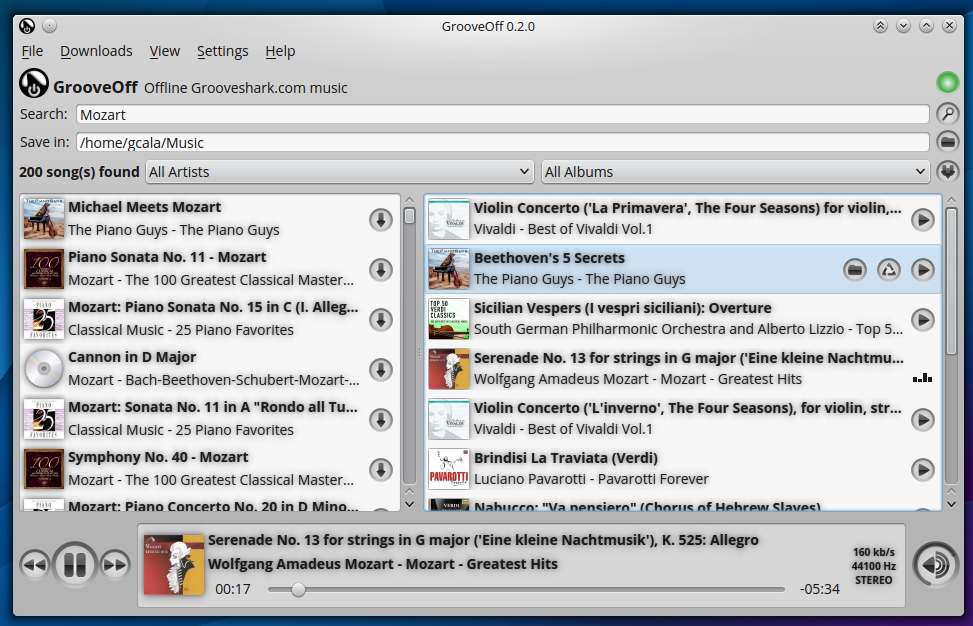Click window menu icon in title bar

[x=27, y=26]
